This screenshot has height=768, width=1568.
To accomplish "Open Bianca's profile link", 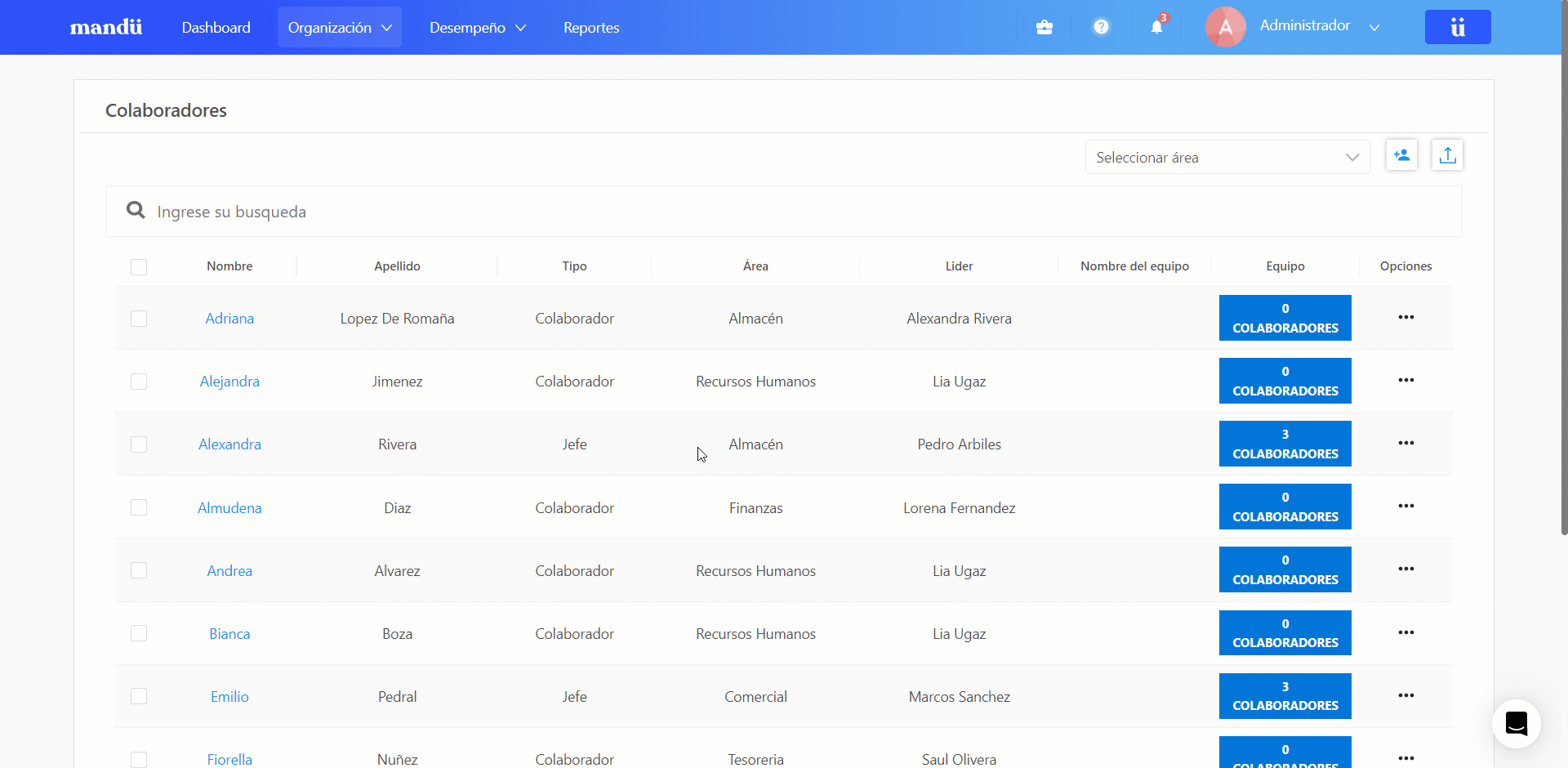I will (x=229, y=633).
